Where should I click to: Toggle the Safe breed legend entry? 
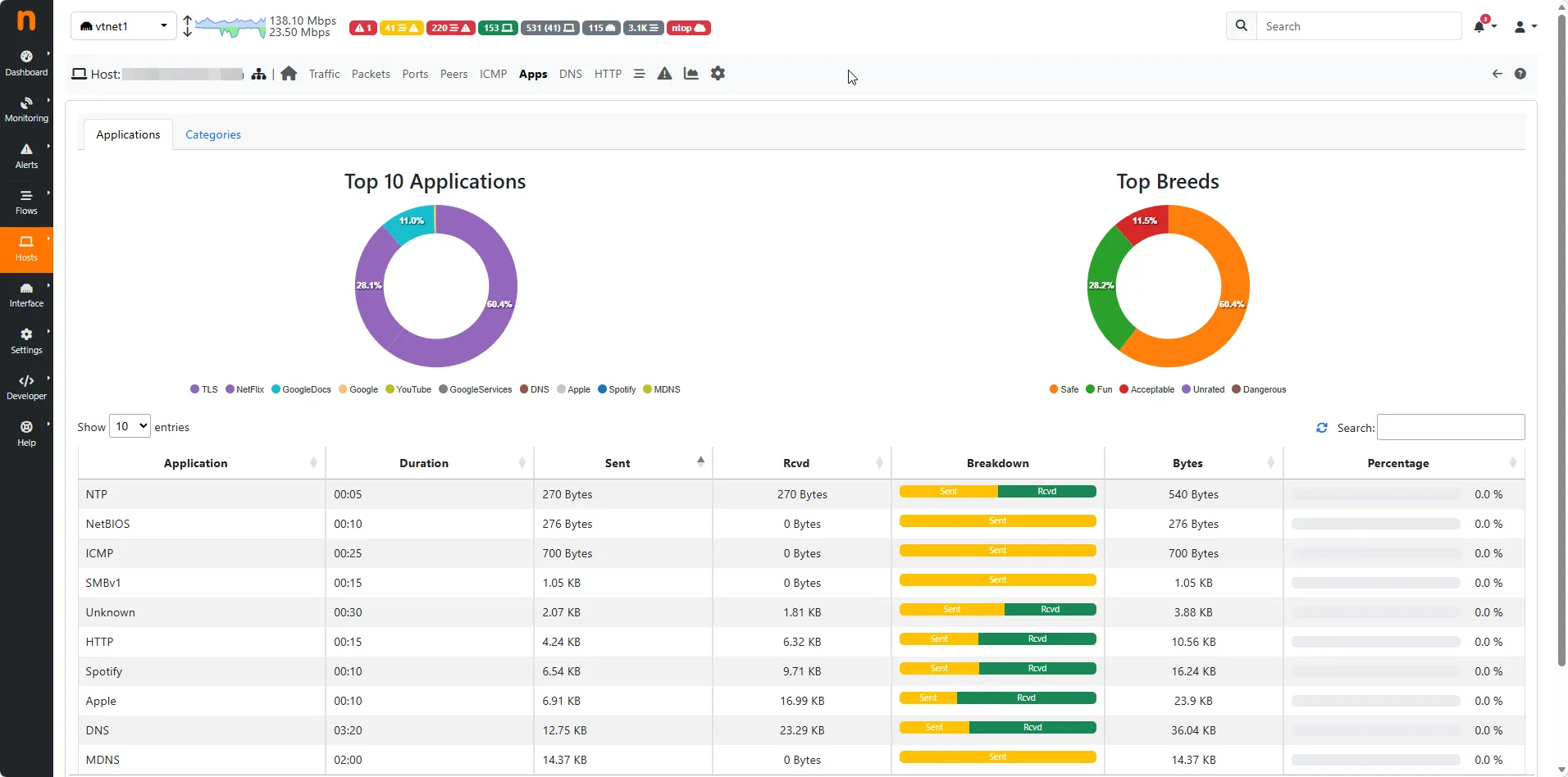coord(1064,389)
